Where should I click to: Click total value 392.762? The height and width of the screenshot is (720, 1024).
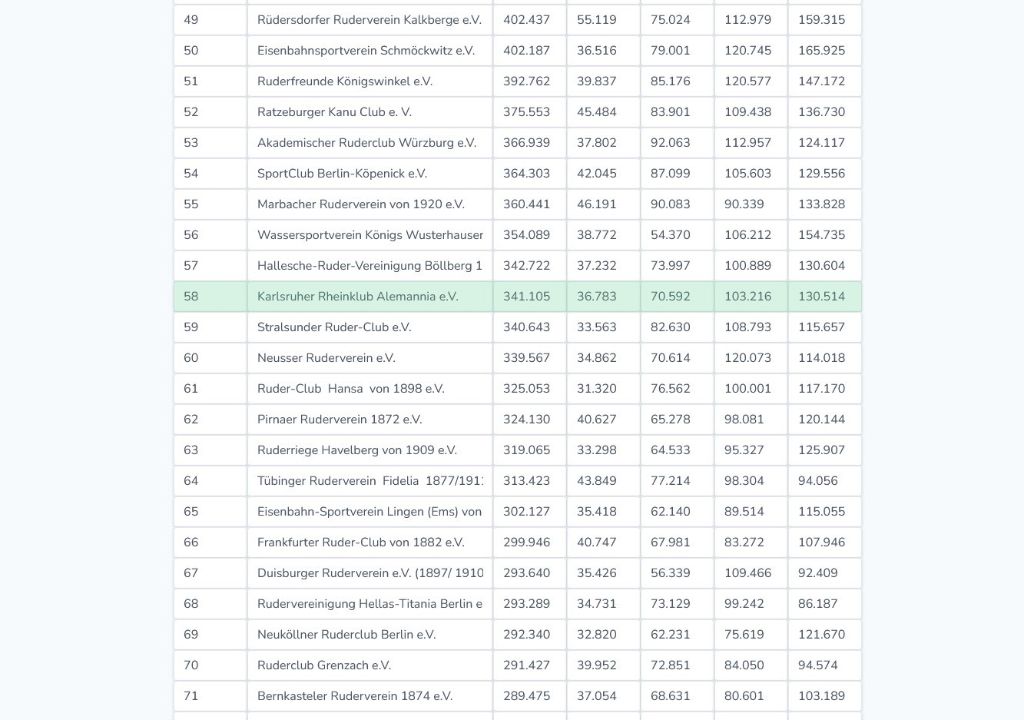point(526,81)
